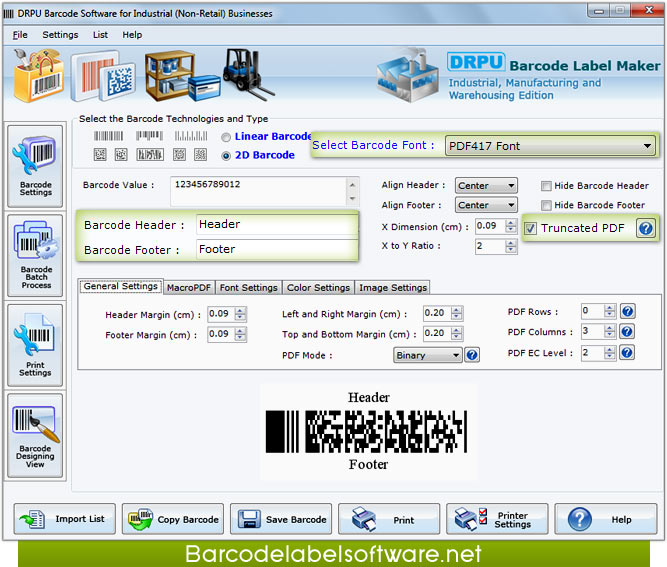Adjust the X Dimension stepper arrows

click(x=511, y=226)
